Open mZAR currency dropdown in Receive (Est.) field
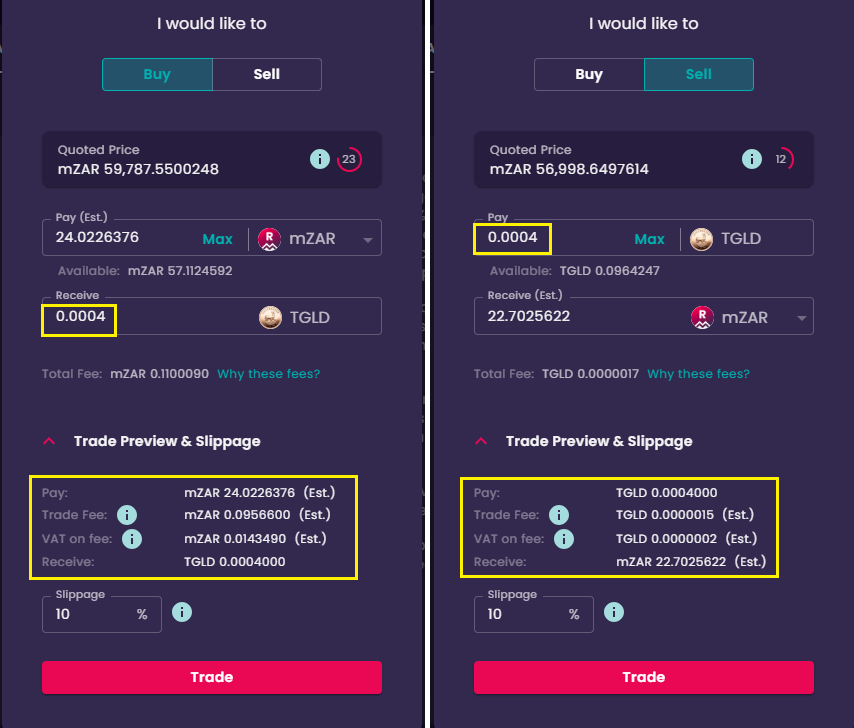Viewport: 854px width, 728px height. 802,318
